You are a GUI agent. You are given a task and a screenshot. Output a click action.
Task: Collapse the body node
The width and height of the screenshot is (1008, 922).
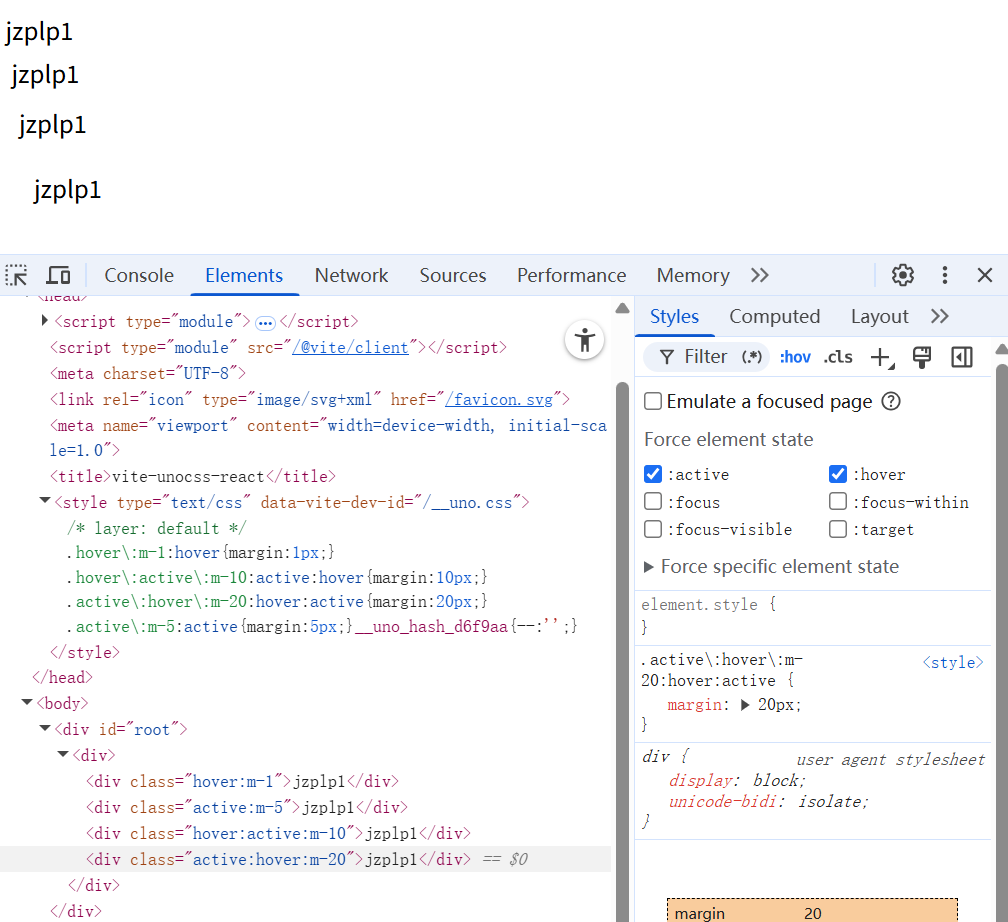coord(27,702)
